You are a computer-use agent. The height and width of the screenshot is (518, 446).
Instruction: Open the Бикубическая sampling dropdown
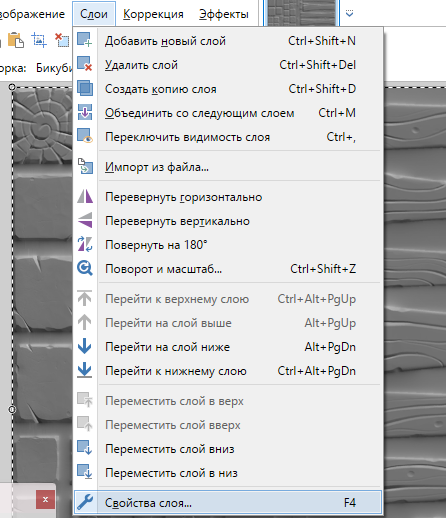tap(54, 68)
